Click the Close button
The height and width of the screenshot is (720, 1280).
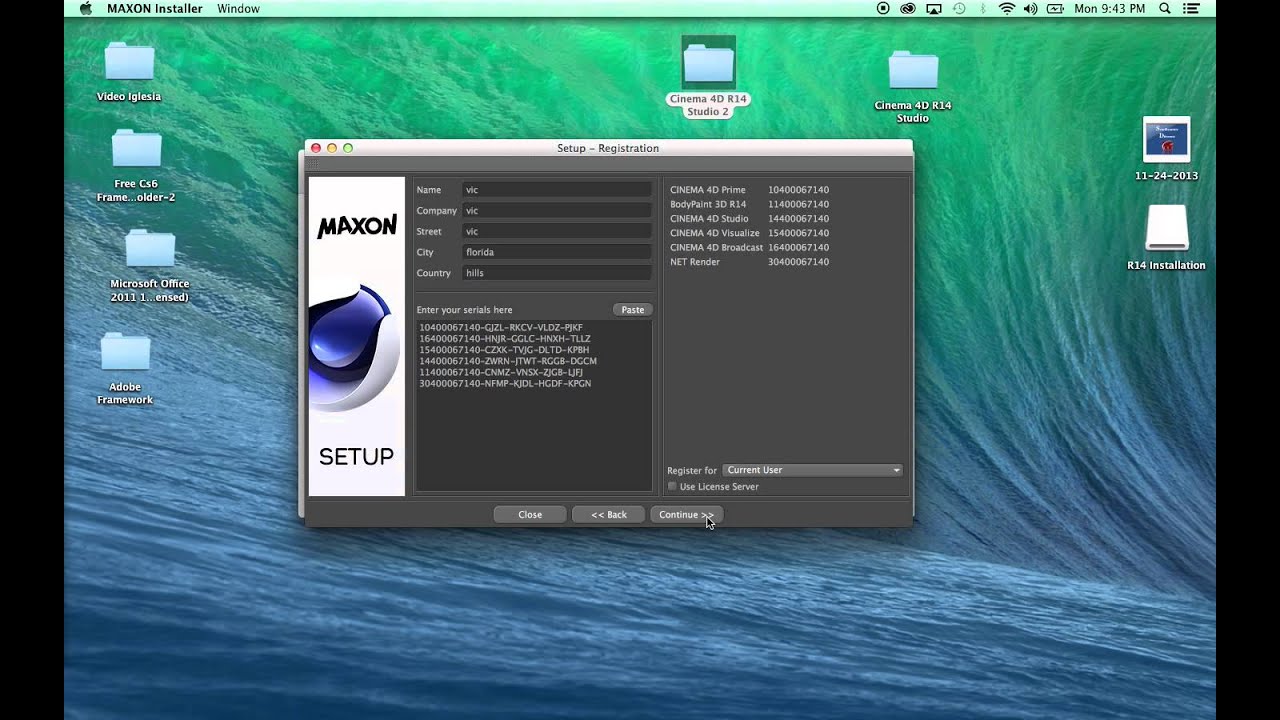[x=530, y=515]
